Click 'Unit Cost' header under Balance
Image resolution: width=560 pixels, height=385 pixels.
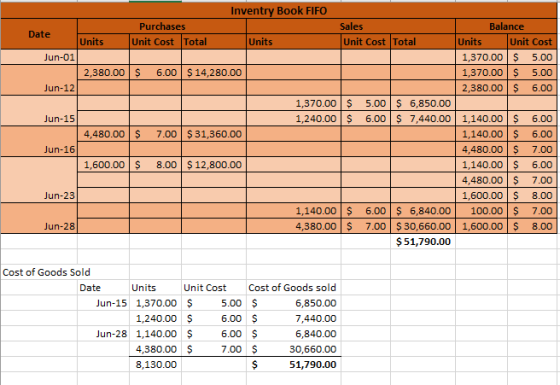tap(532, 42)
